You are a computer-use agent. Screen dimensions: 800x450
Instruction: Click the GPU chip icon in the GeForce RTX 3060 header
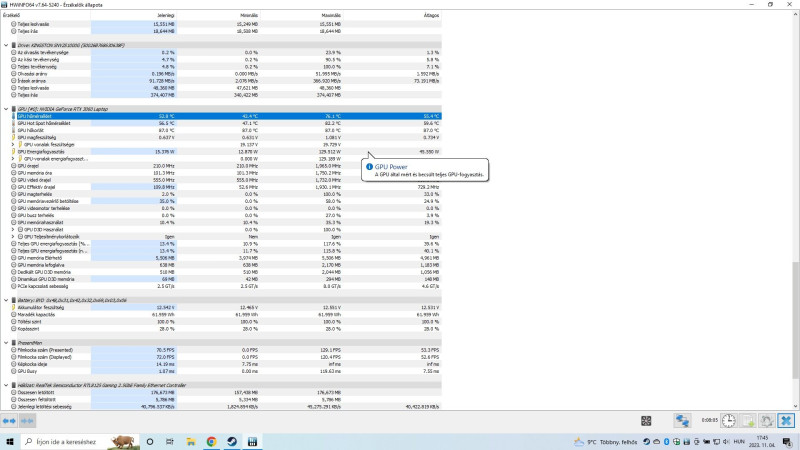click(x=14, y=109)
